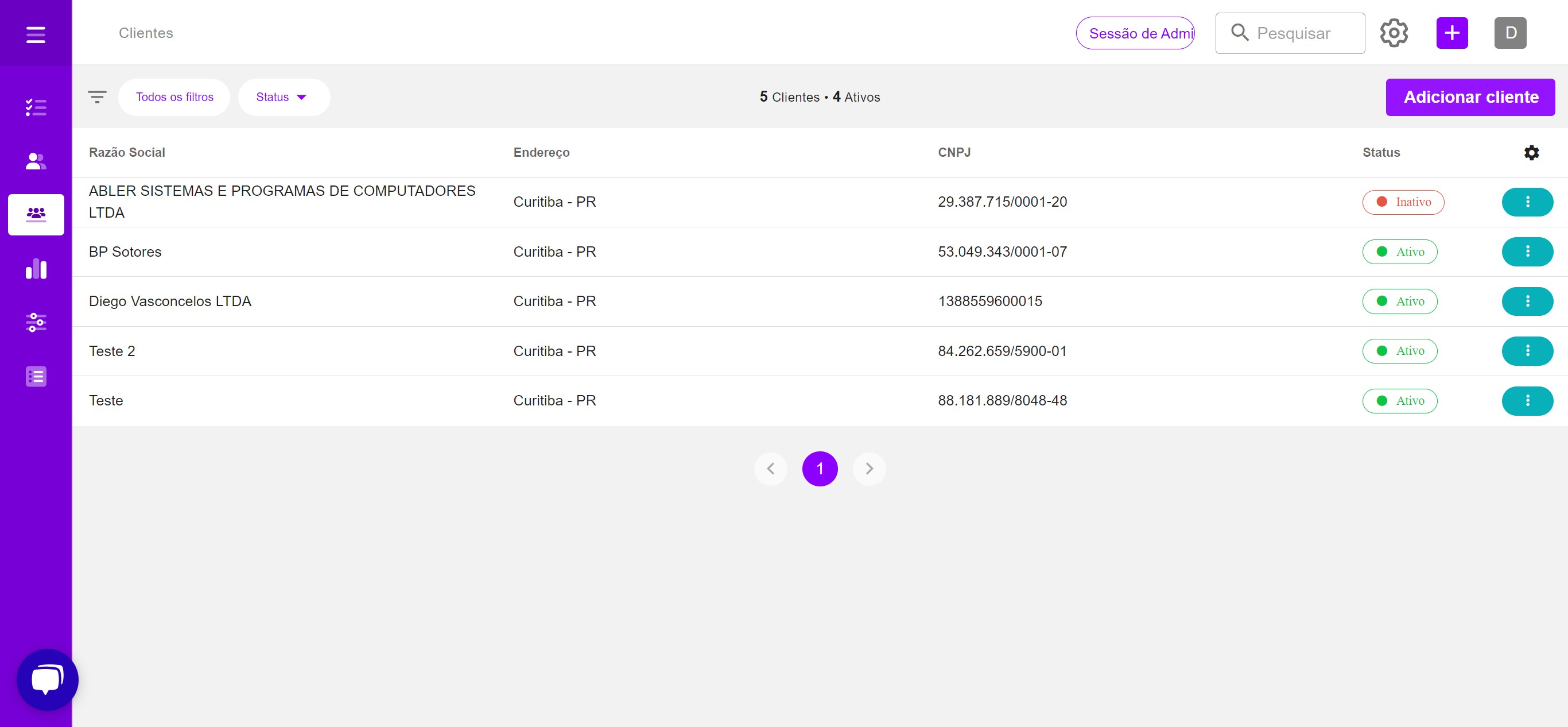Click the Status column header
Screen dimensions: 1568x727
tap(1381, 152)
